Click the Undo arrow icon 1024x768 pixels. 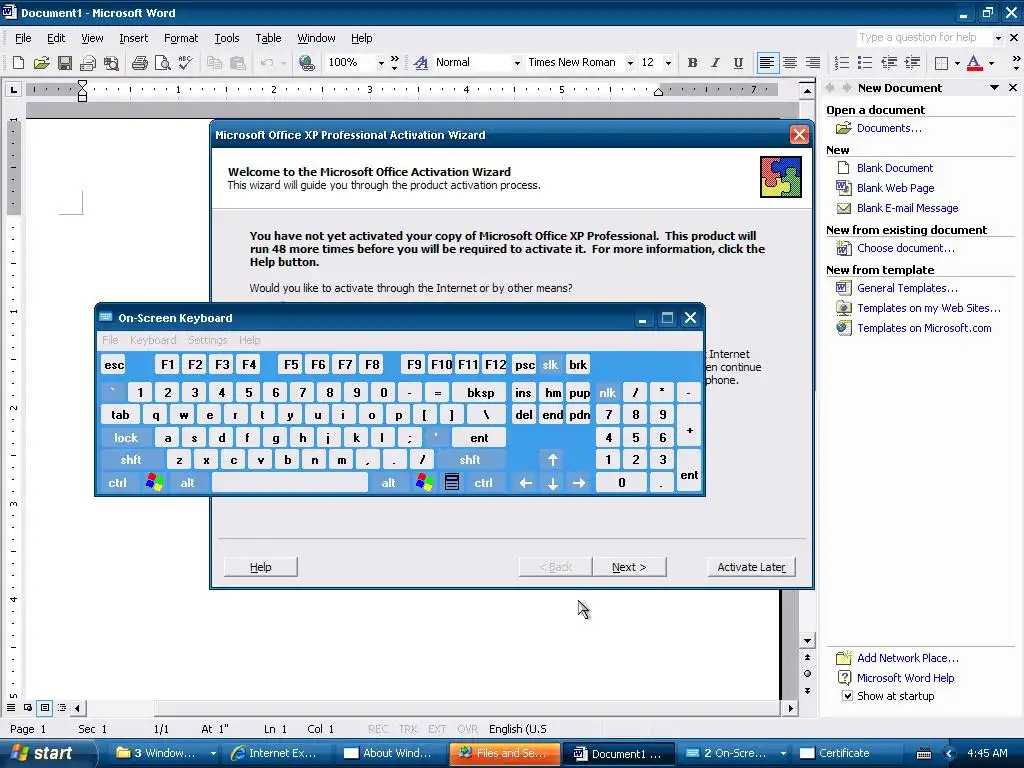click(266, 63)
